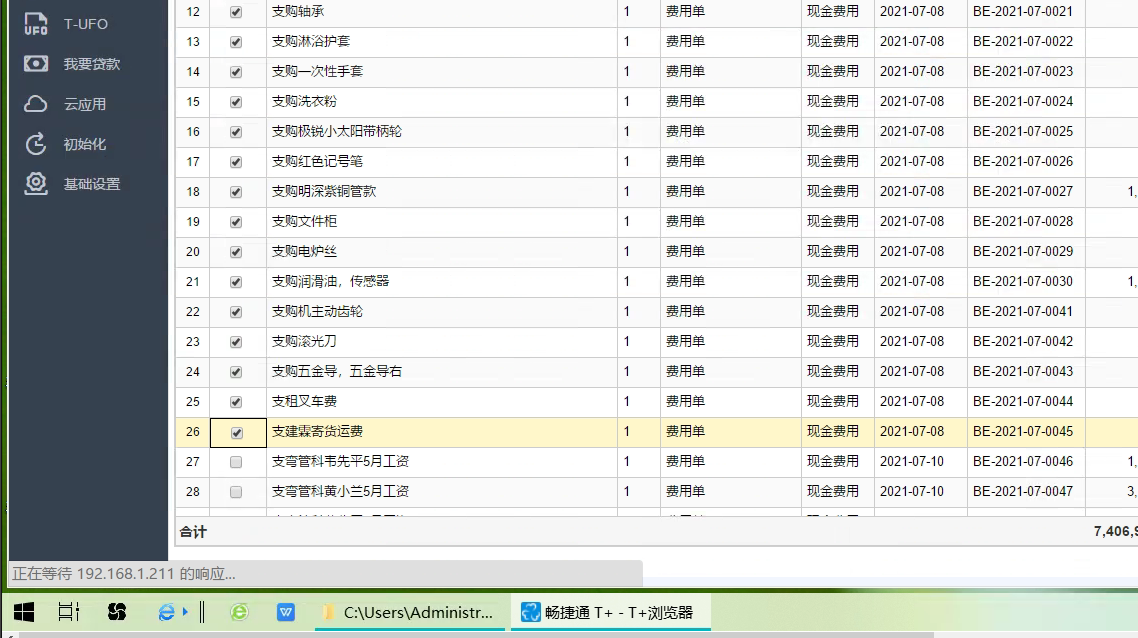Click the 2021-07-10 date in row 27
1138x638 pixels.
pos(912,461)
